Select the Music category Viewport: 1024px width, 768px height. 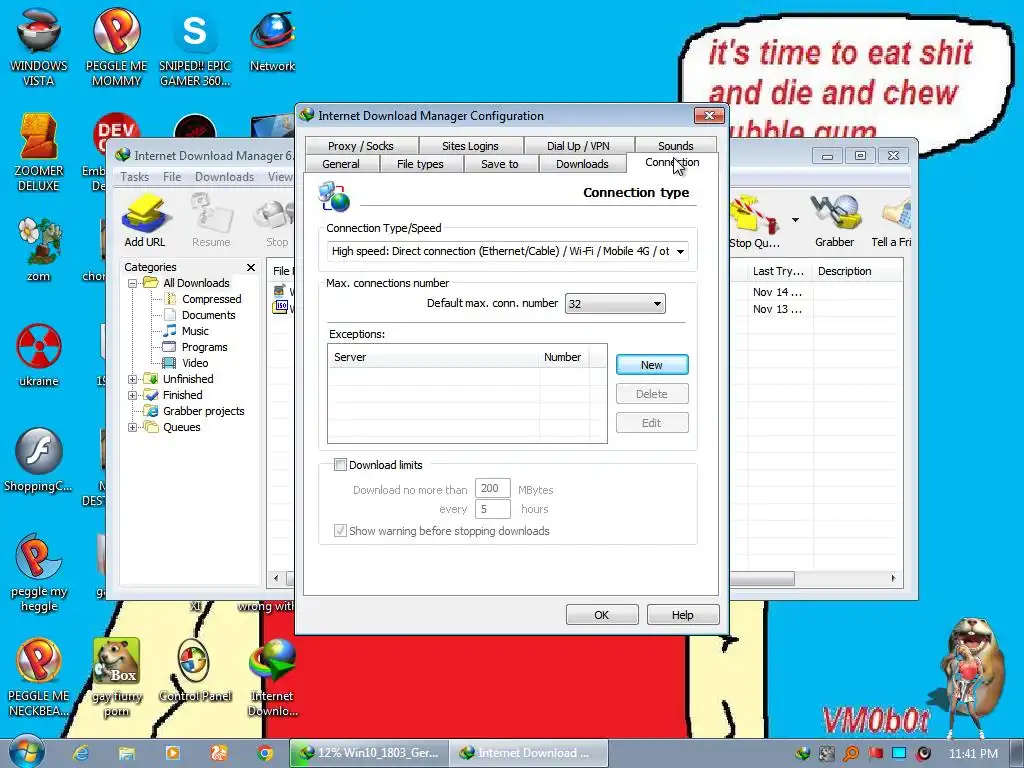point(195,331)
